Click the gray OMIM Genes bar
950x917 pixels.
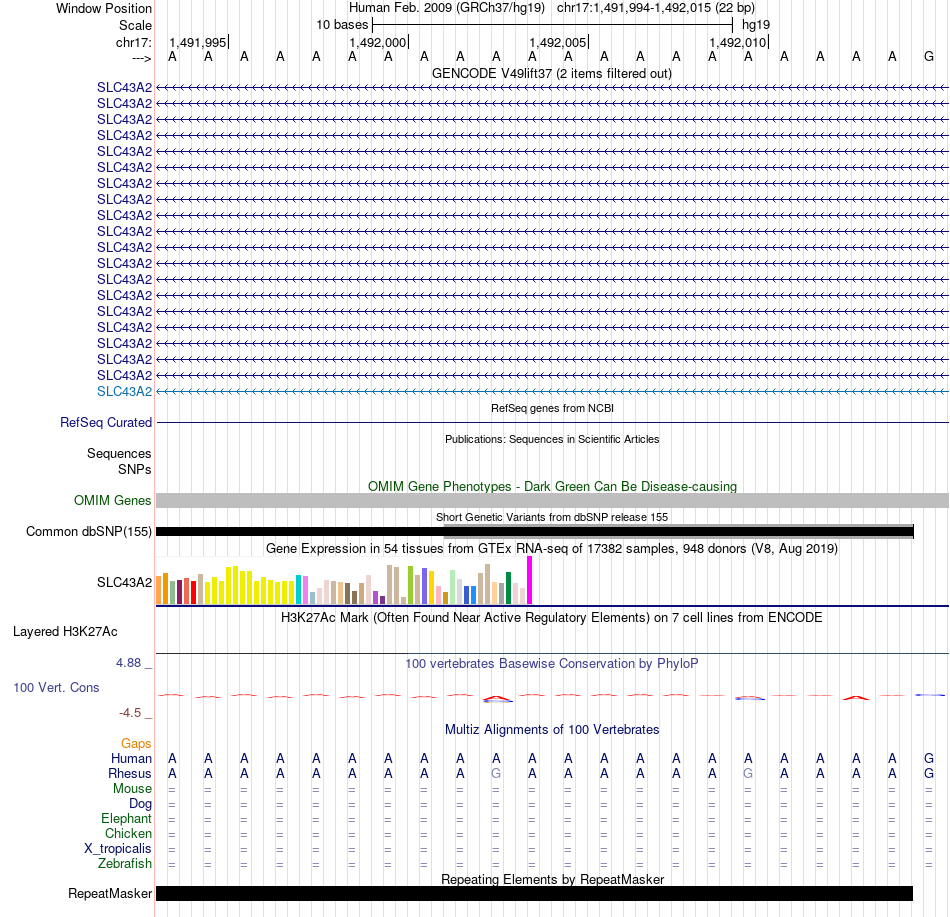point(552,500)
